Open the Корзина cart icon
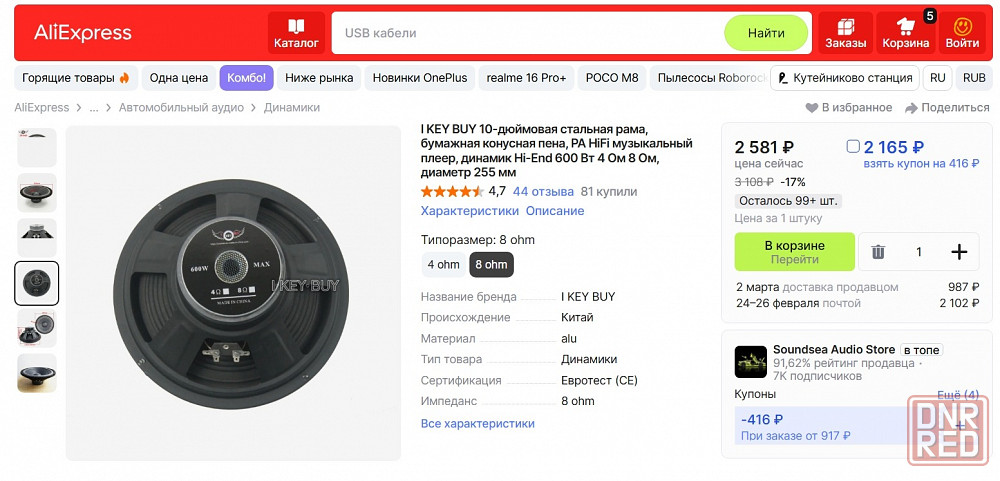 point(906,27)
